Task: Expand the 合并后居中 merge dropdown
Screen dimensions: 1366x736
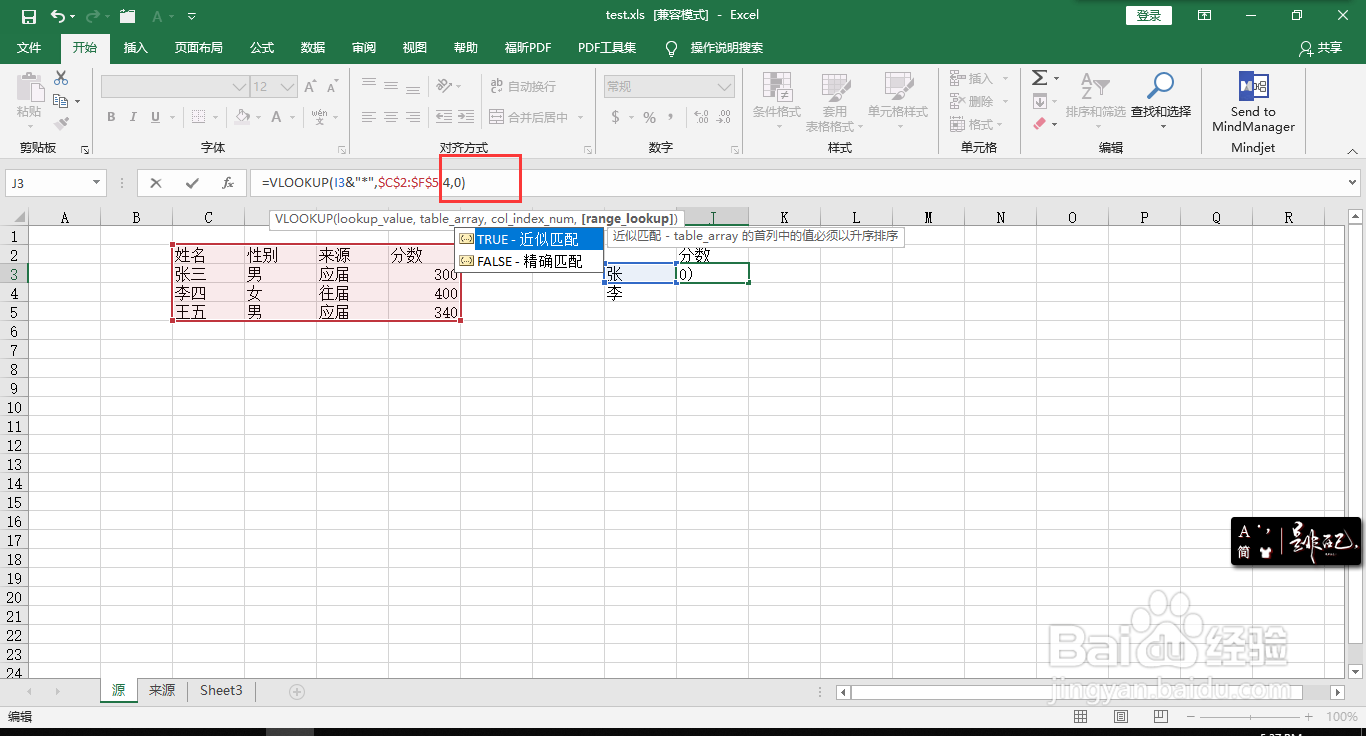Action: pyautogui.click(x=578, y=117)
